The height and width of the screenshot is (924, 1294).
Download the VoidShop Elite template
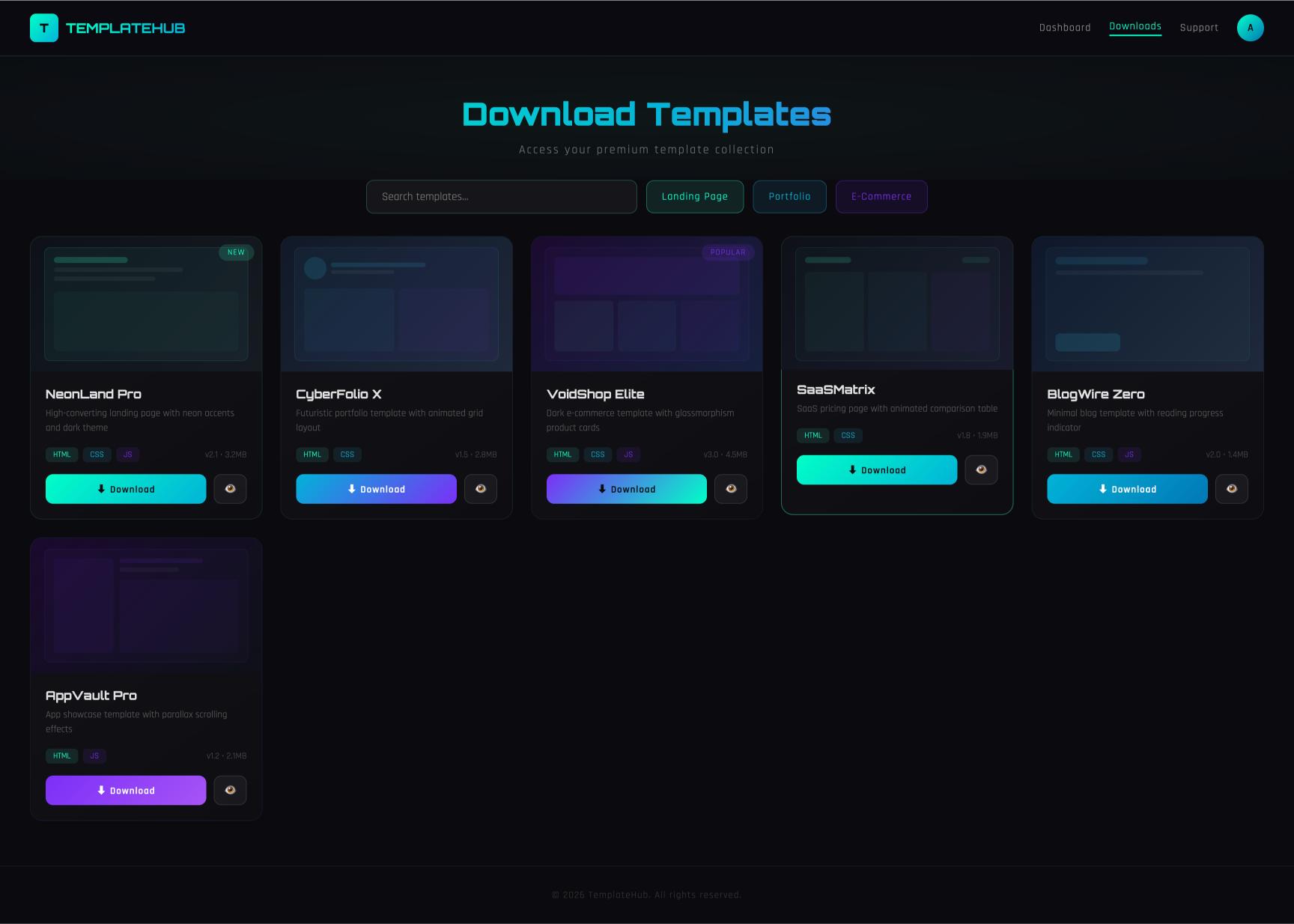coord(626,489)
